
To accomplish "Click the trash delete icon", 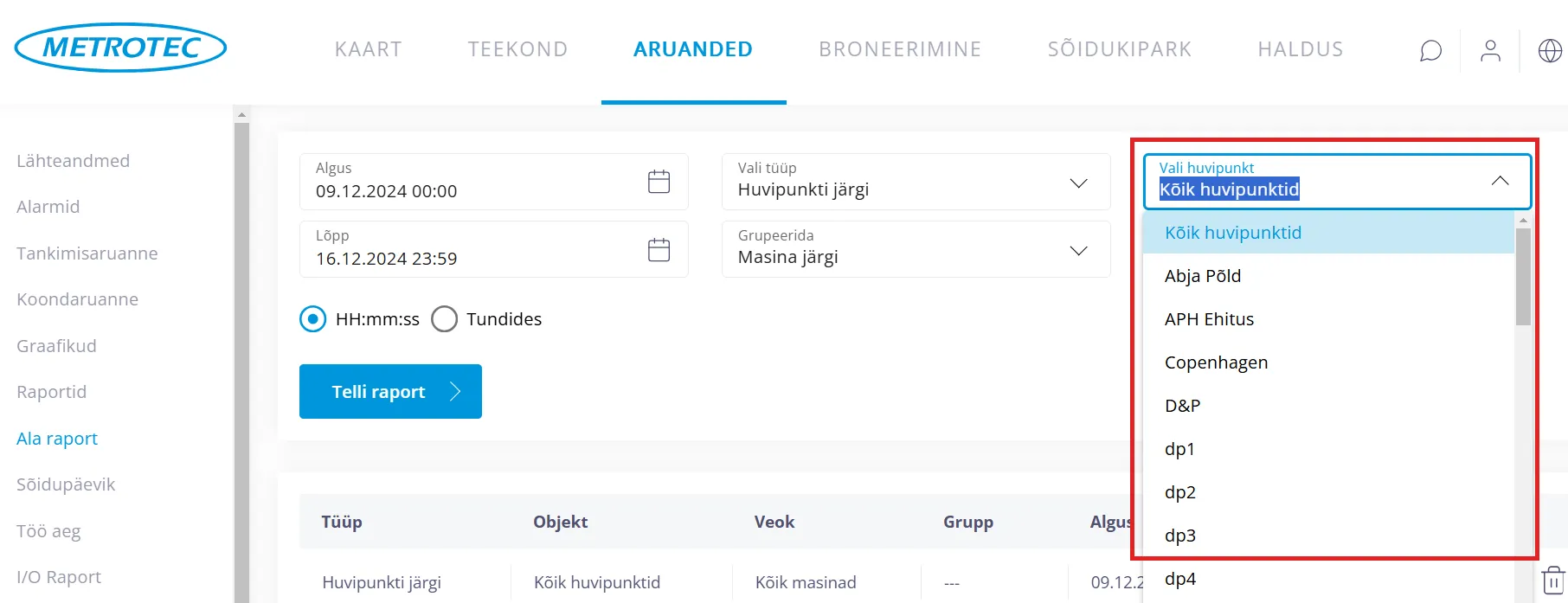I will (x=1553, y=580).
